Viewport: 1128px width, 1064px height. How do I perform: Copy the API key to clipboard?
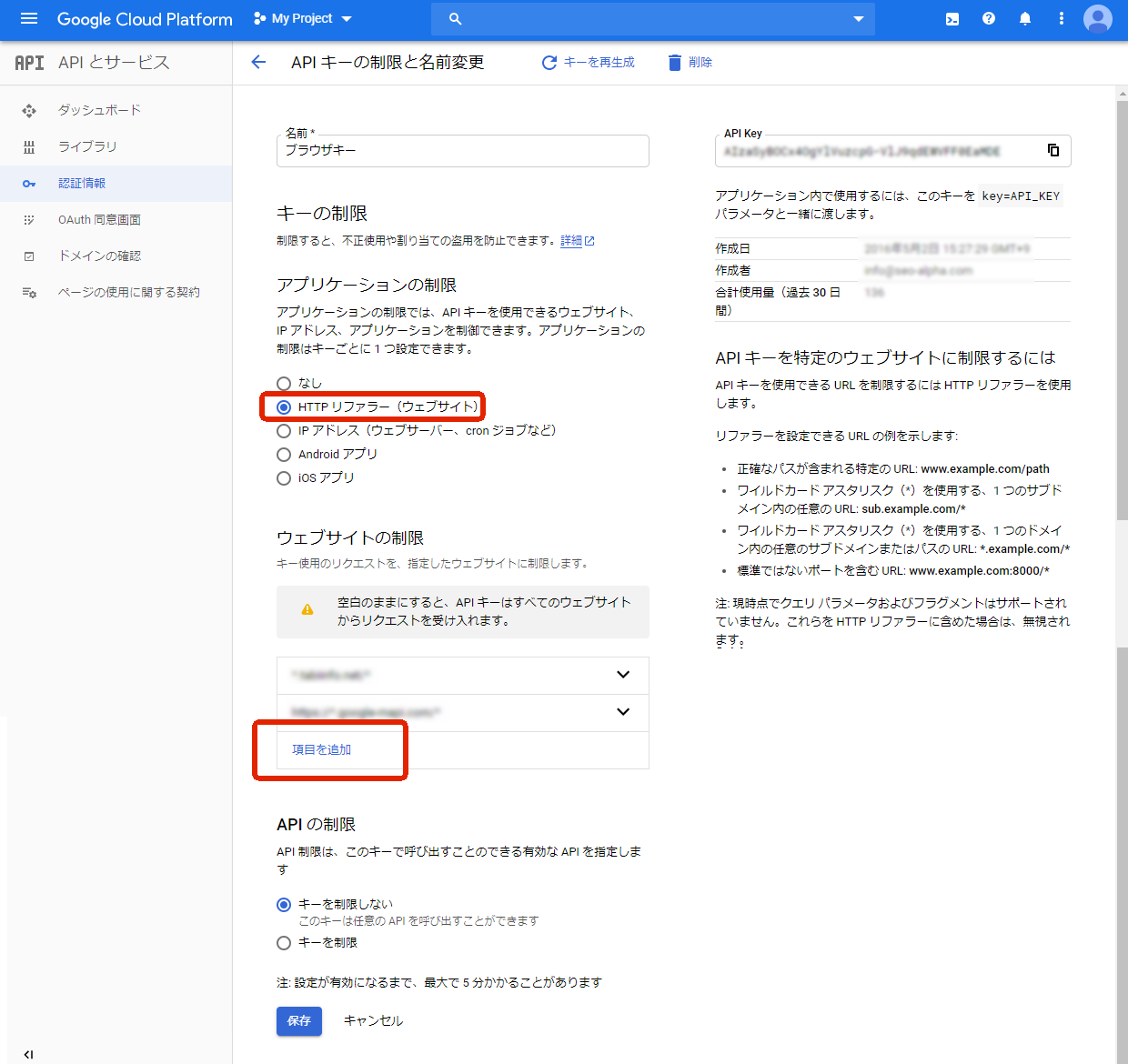pyautogui.click(x=1053, y=150)
